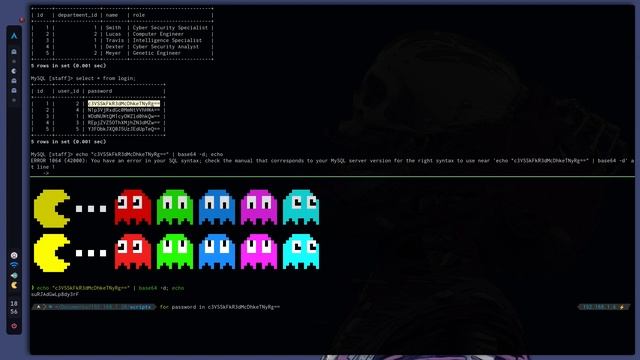The height and width of the screenshot is (360, 640).
Task: Click the password hash for user_id 5
Action: point(124,129)
